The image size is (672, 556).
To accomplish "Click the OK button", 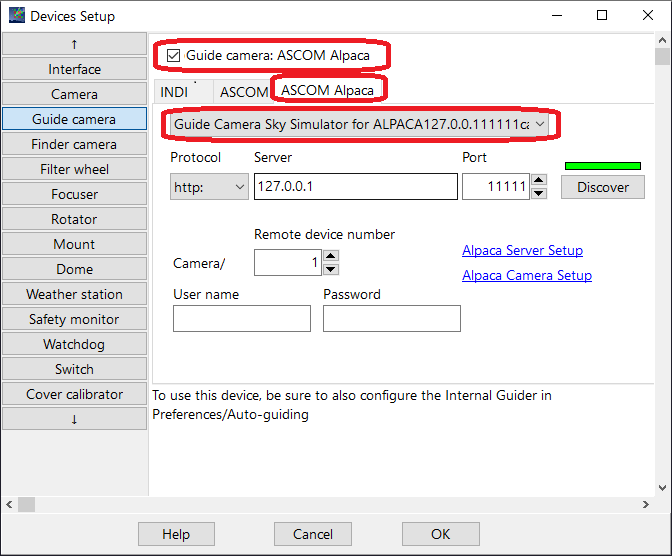I will pyautogui.click(x=440, y=534).
